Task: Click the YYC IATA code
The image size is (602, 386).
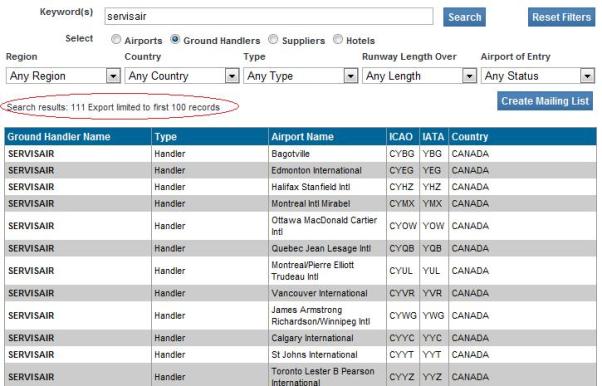Action: [x=432, y=338]
